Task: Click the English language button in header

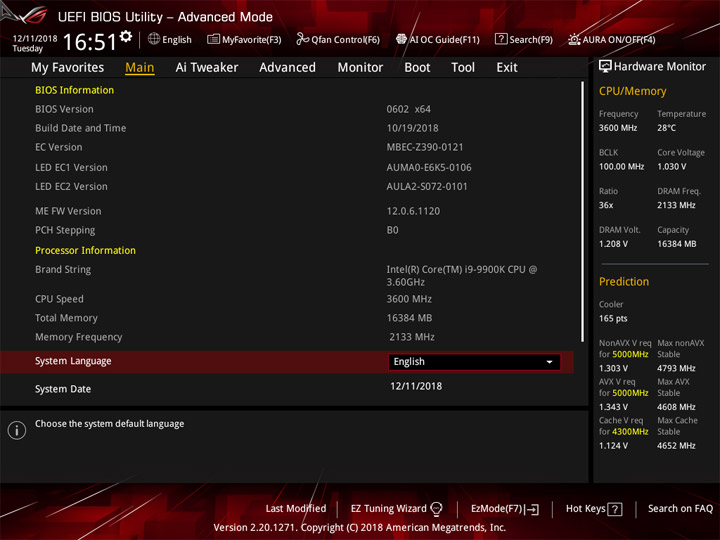Action: pyautogui.click(x=177, y=39)
